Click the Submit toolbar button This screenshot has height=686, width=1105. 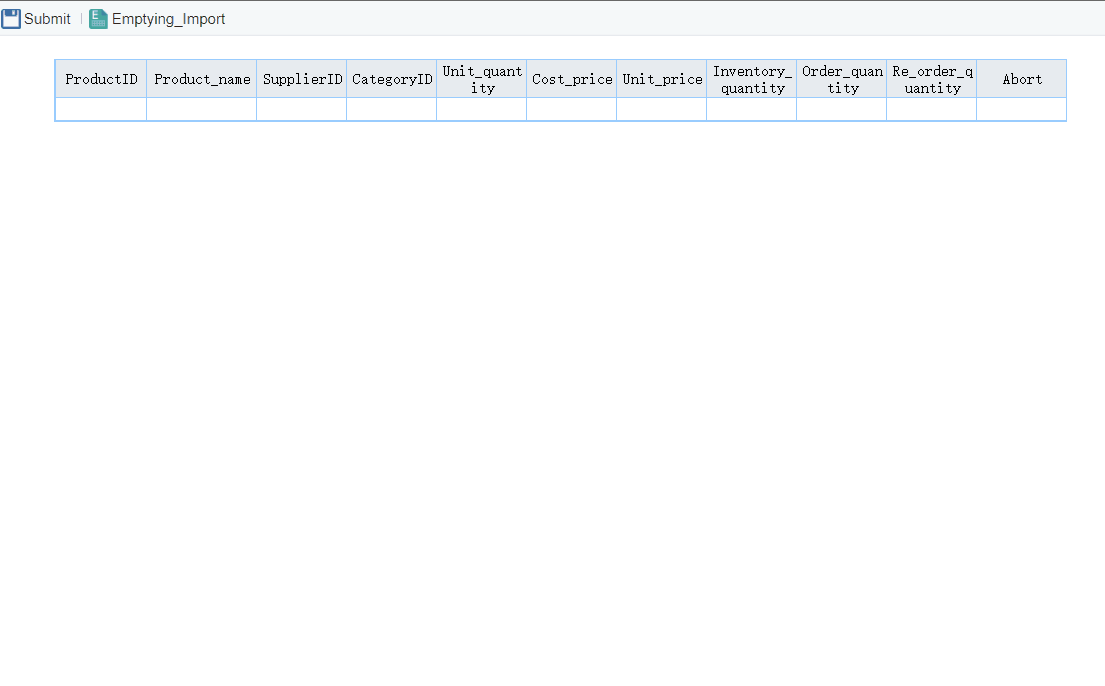(36, 18)
